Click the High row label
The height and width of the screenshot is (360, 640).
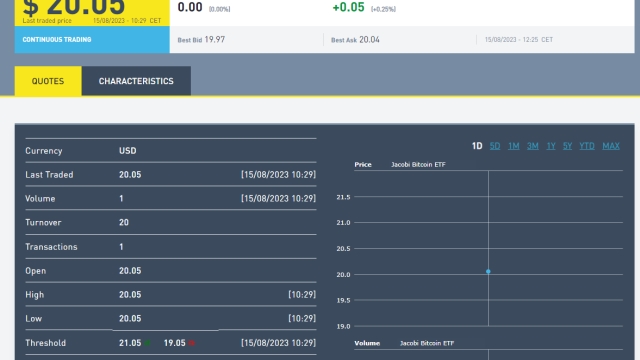coord(34,295)
